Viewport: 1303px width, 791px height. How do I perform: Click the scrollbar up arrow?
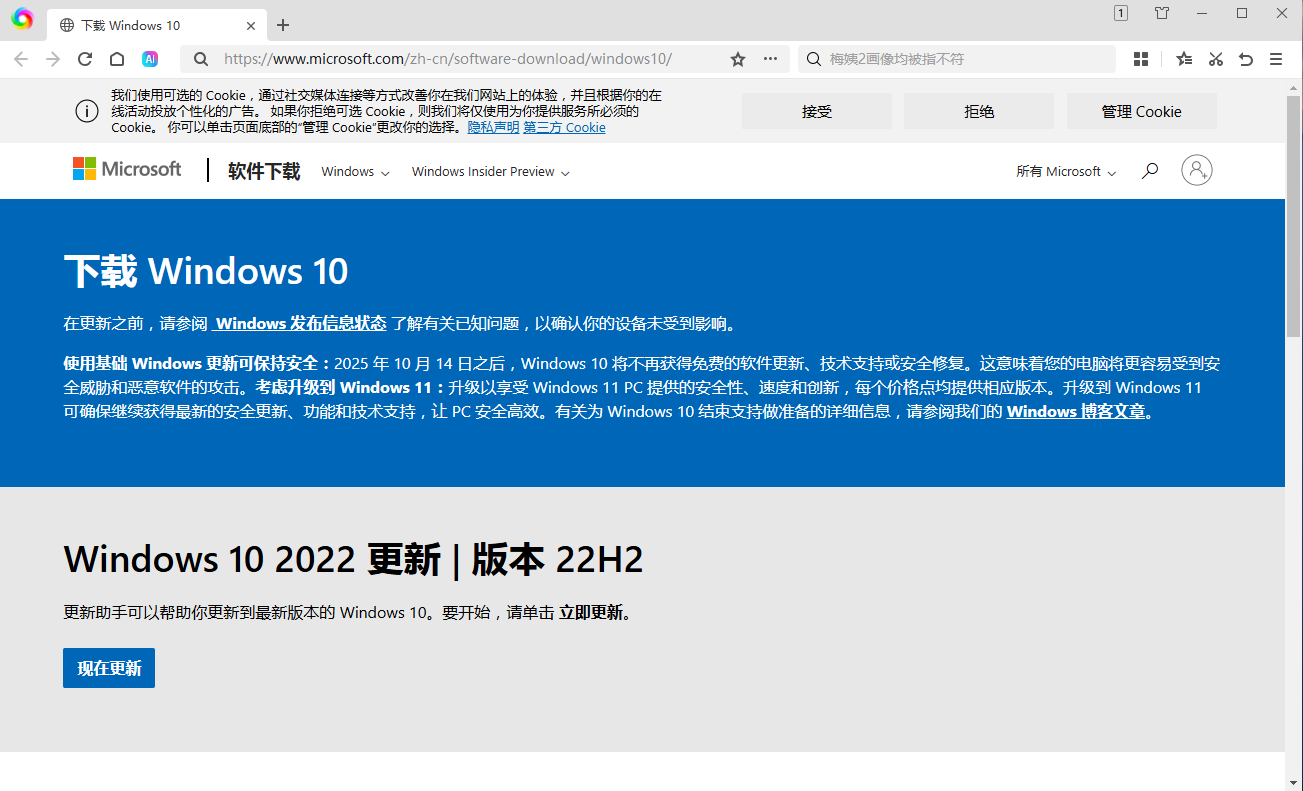point(1293,87)
